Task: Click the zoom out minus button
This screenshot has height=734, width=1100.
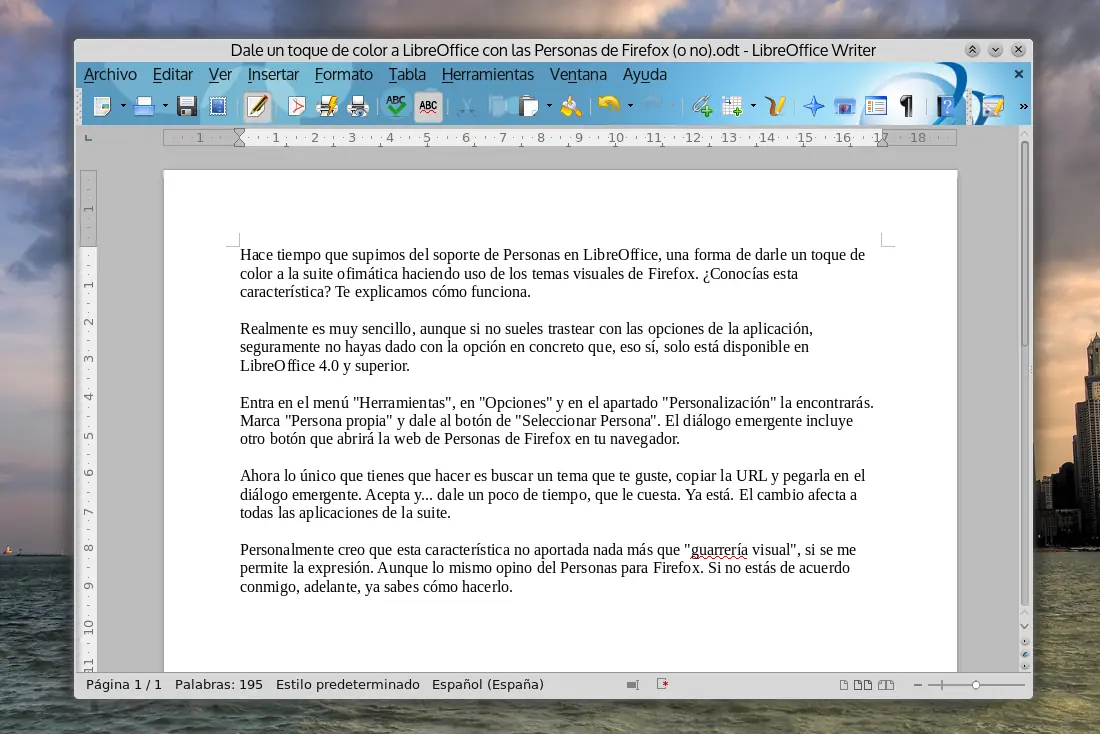Action: pos(918,685)
